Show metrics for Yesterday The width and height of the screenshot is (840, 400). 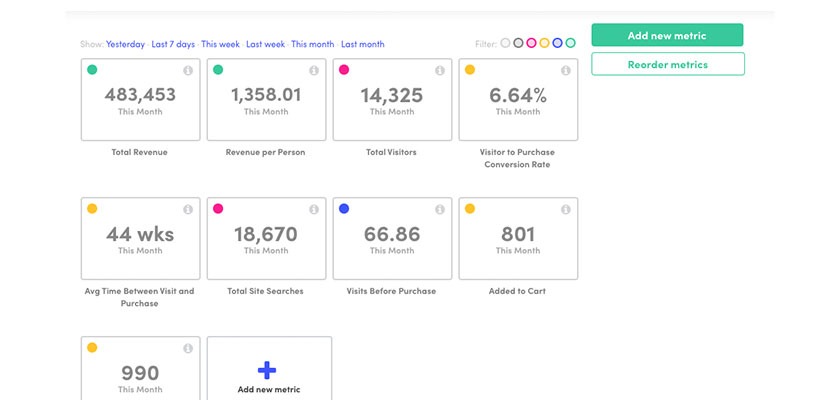[125, 45]
